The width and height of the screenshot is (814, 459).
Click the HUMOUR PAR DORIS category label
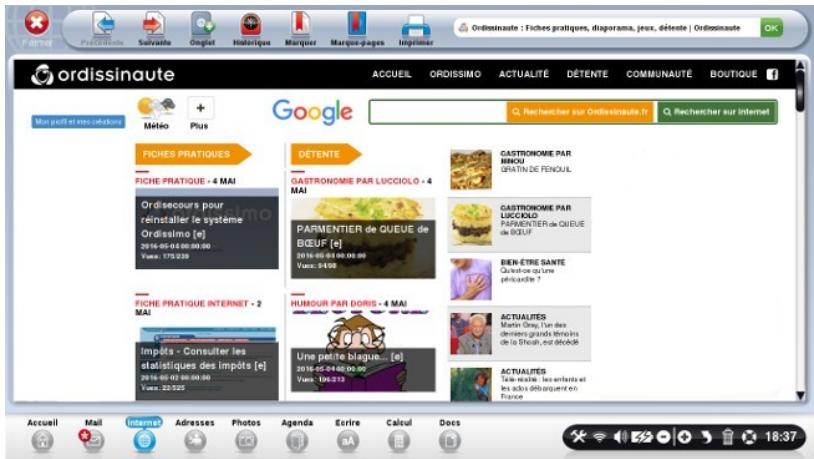[x=333, y=303]
